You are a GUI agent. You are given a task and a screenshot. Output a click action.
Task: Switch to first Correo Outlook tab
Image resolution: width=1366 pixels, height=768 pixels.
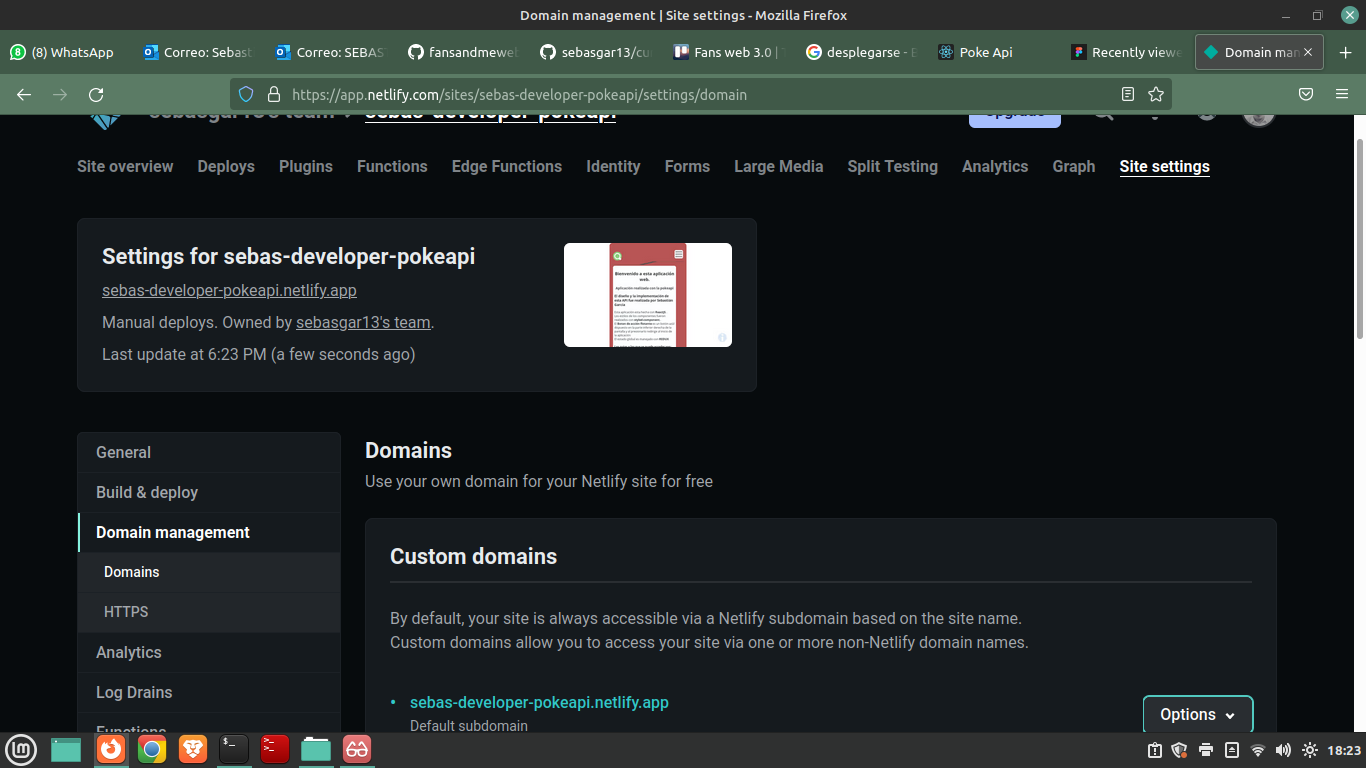click(199, 52)
